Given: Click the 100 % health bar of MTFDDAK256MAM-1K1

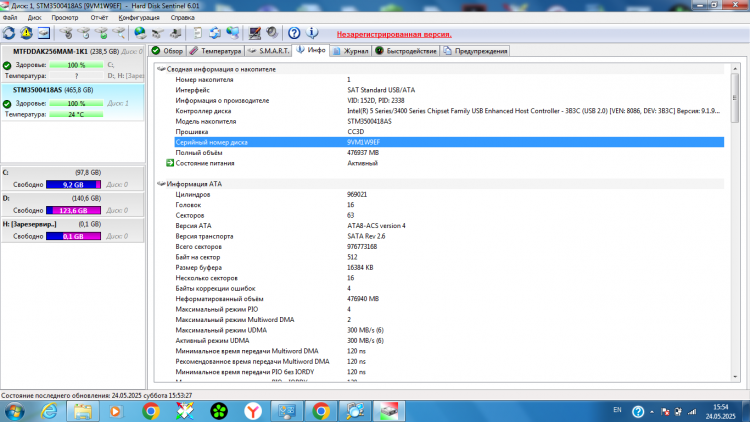Looking at the screenshot, I should 76,65.
